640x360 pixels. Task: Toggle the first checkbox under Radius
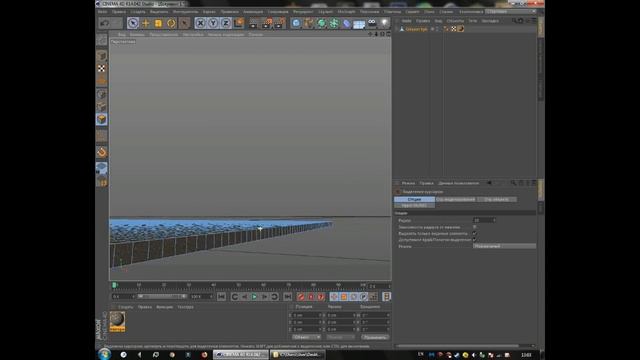pyautogui.click(x=474, y=227)
